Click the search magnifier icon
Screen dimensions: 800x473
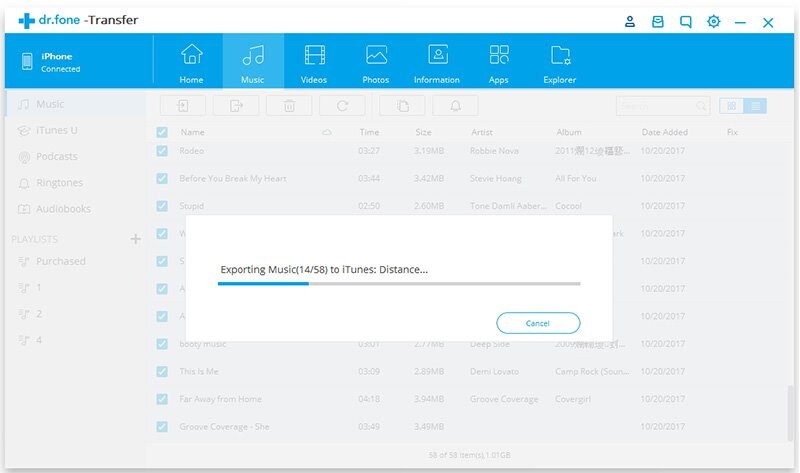tap(701, 106)
